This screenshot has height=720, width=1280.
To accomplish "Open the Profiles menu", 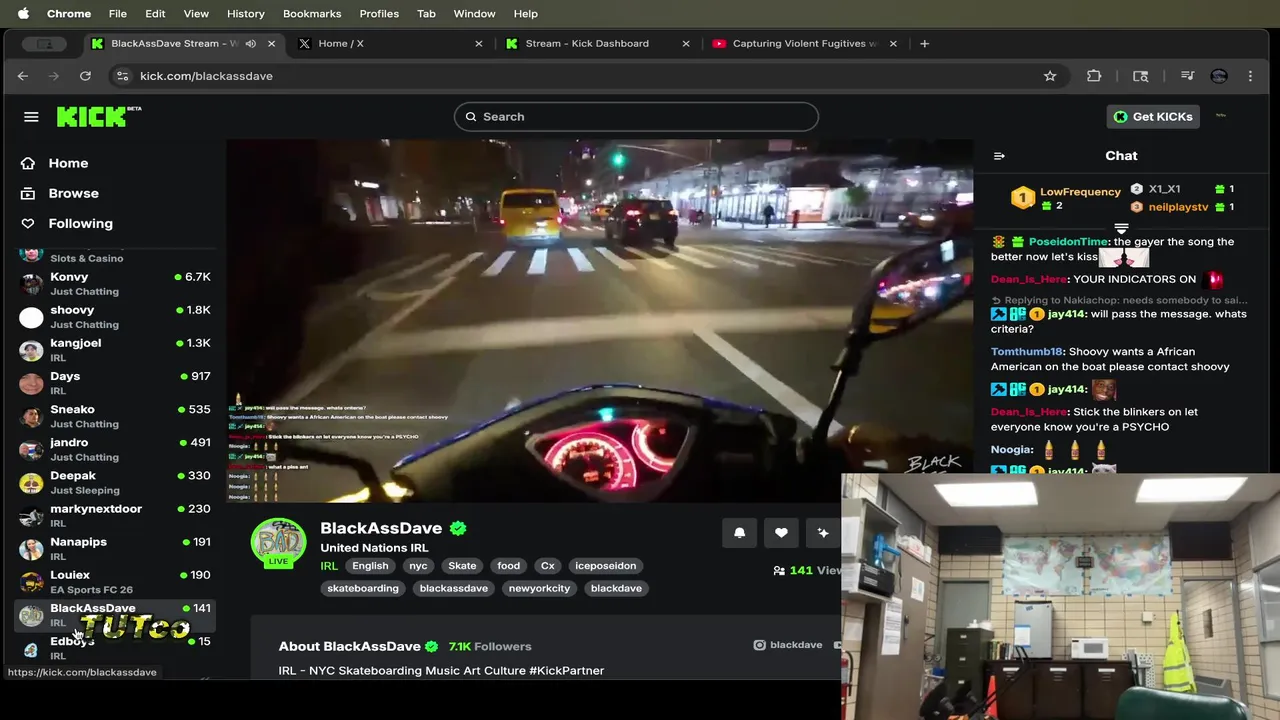I will (379, 14).
